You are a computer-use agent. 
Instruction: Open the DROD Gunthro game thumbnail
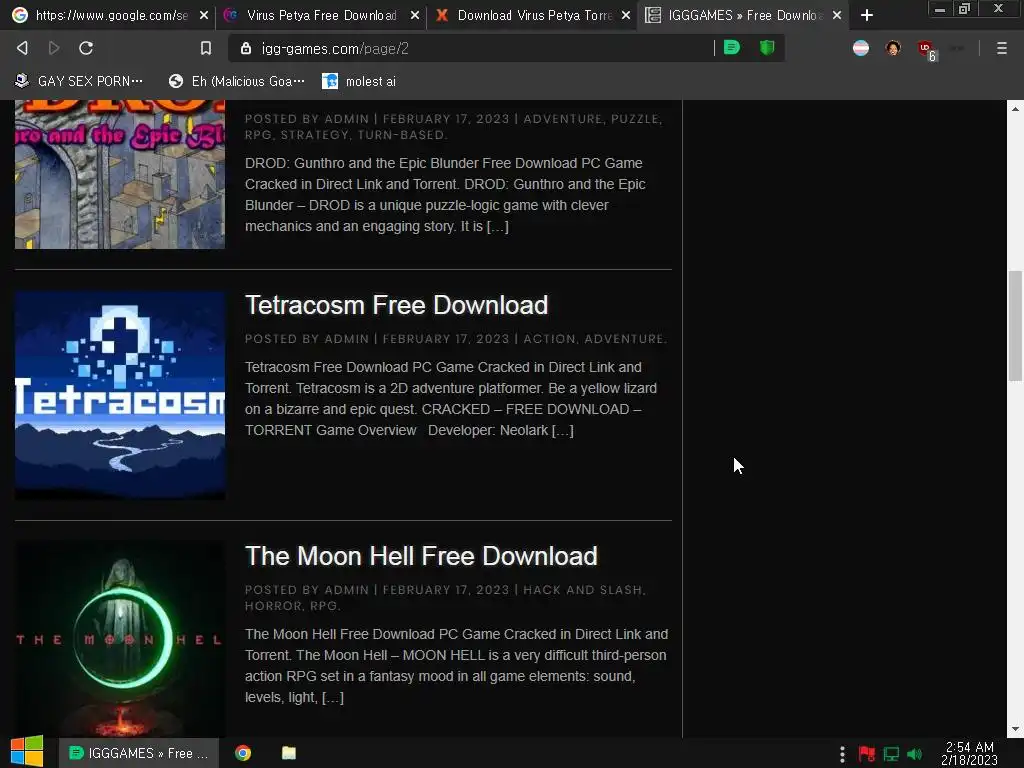(120, 174)
